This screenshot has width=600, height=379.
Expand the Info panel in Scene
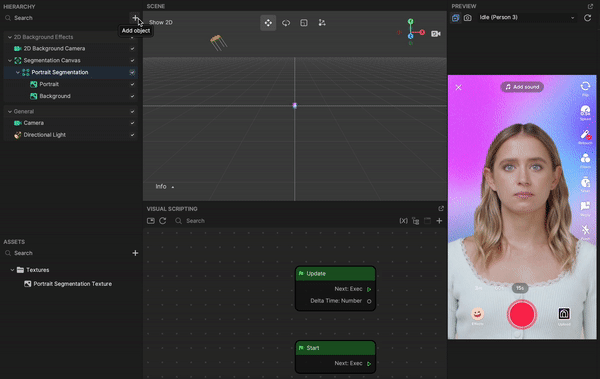[x=165, y=186]
